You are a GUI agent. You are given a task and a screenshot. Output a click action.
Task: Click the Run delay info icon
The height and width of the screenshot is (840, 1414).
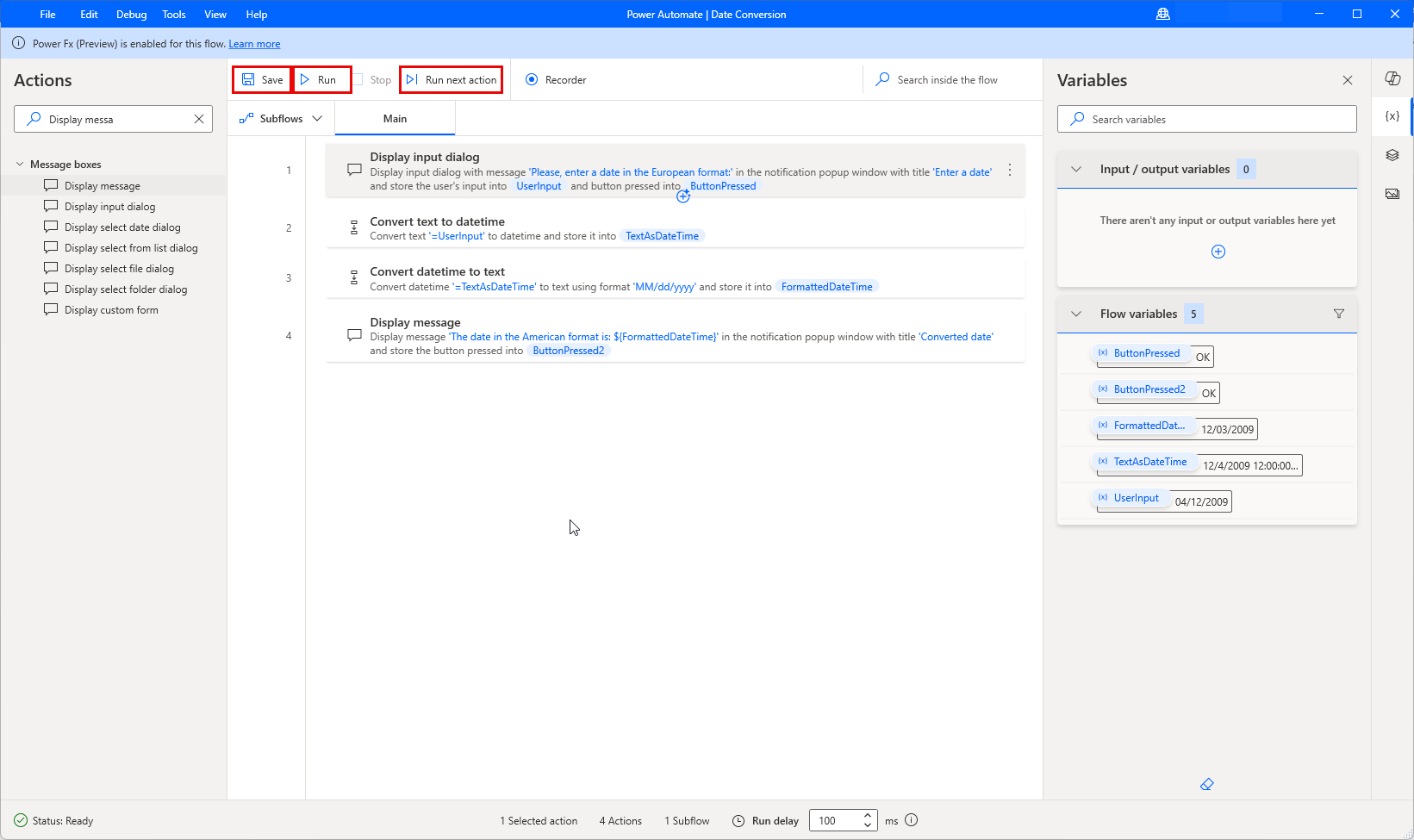click(912, 820)
